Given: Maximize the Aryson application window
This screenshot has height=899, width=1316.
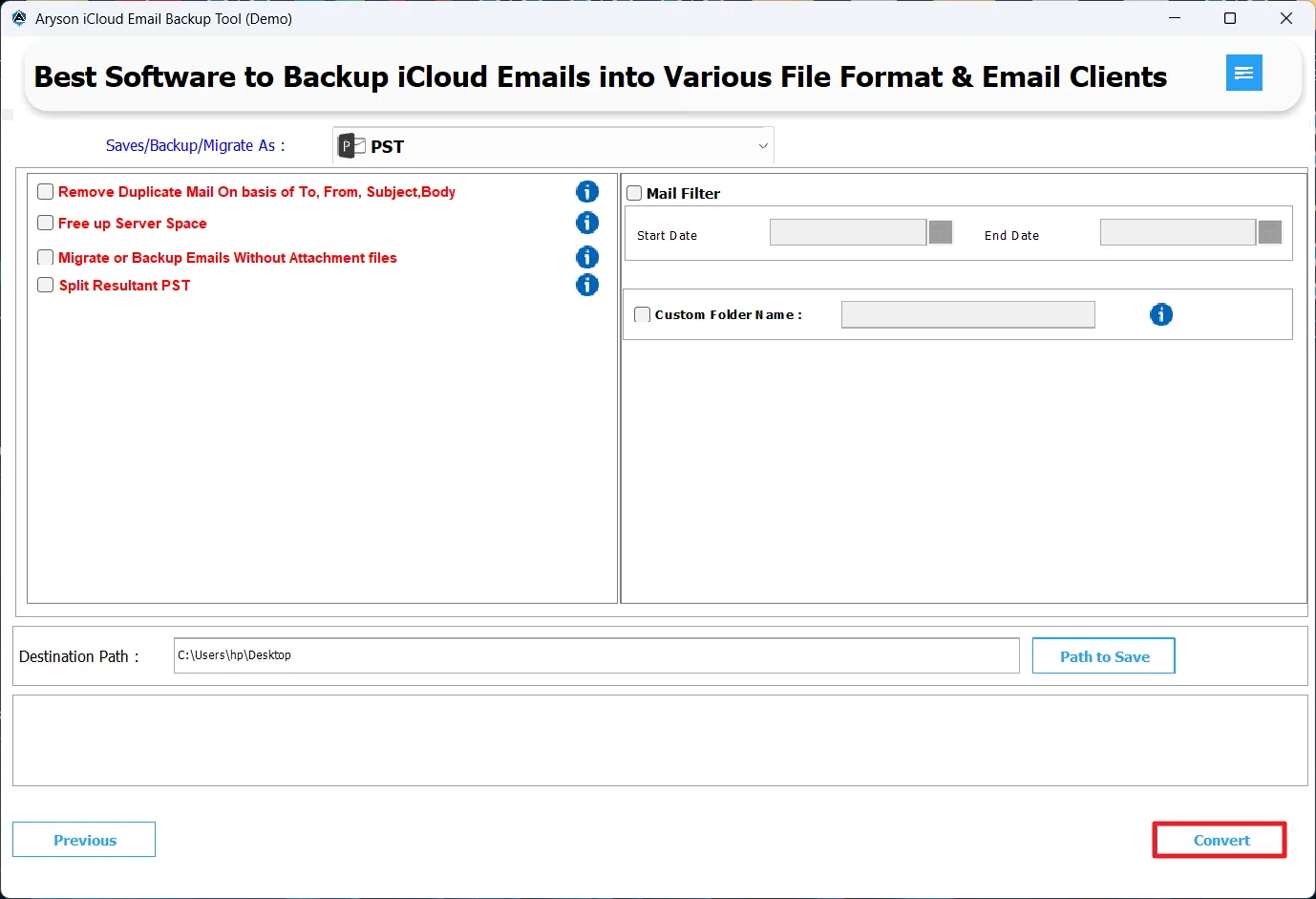Looking at the screenshot, I should pyautogui.click(x=1230, y=18).
